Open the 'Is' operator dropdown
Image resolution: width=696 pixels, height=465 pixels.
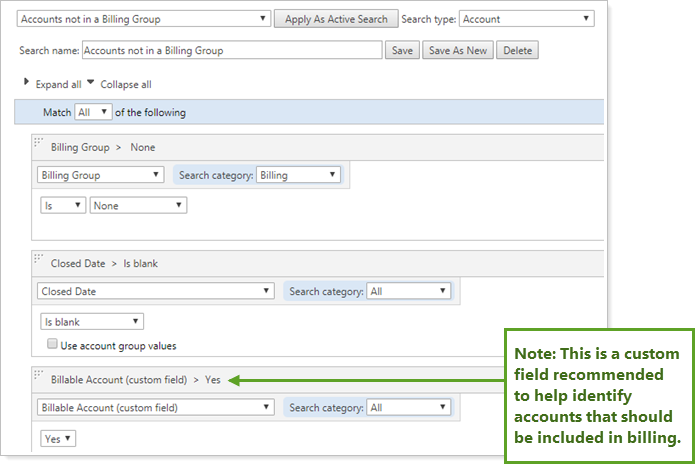click(x=62, y=205)
